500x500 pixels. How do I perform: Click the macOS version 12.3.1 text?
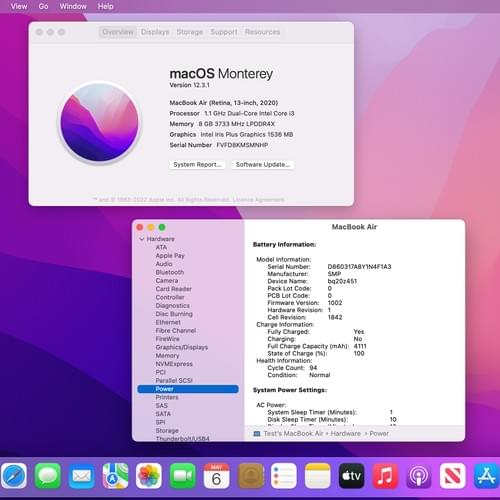point(190,85)
